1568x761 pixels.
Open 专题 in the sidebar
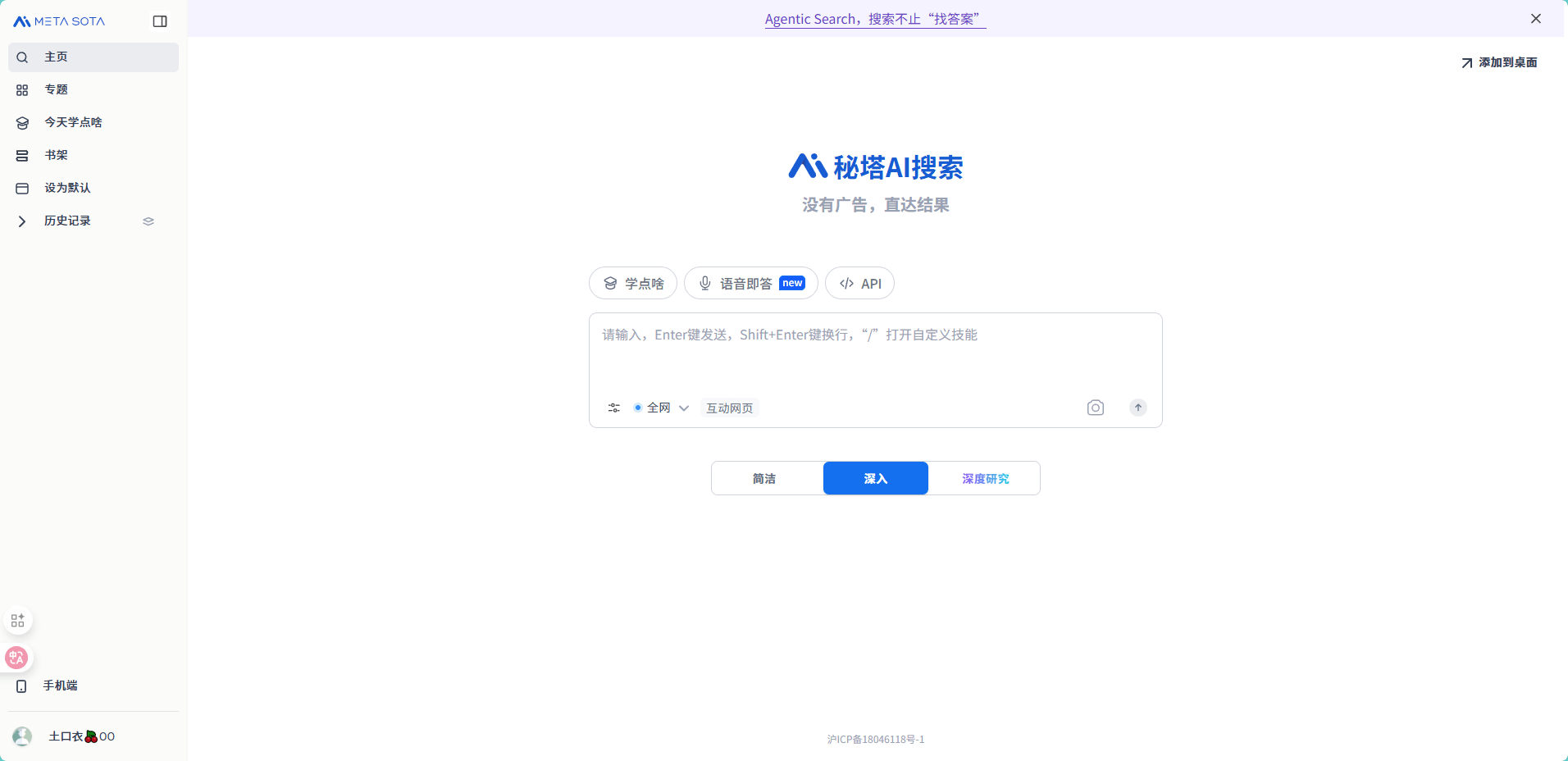[56, 89]
